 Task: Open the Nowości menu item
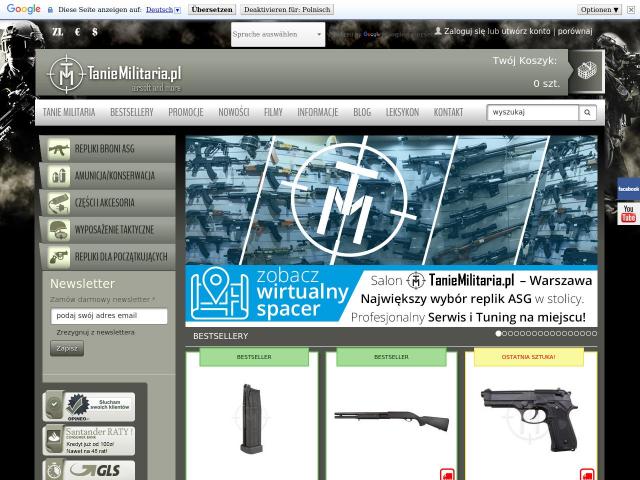coord(234,112)
